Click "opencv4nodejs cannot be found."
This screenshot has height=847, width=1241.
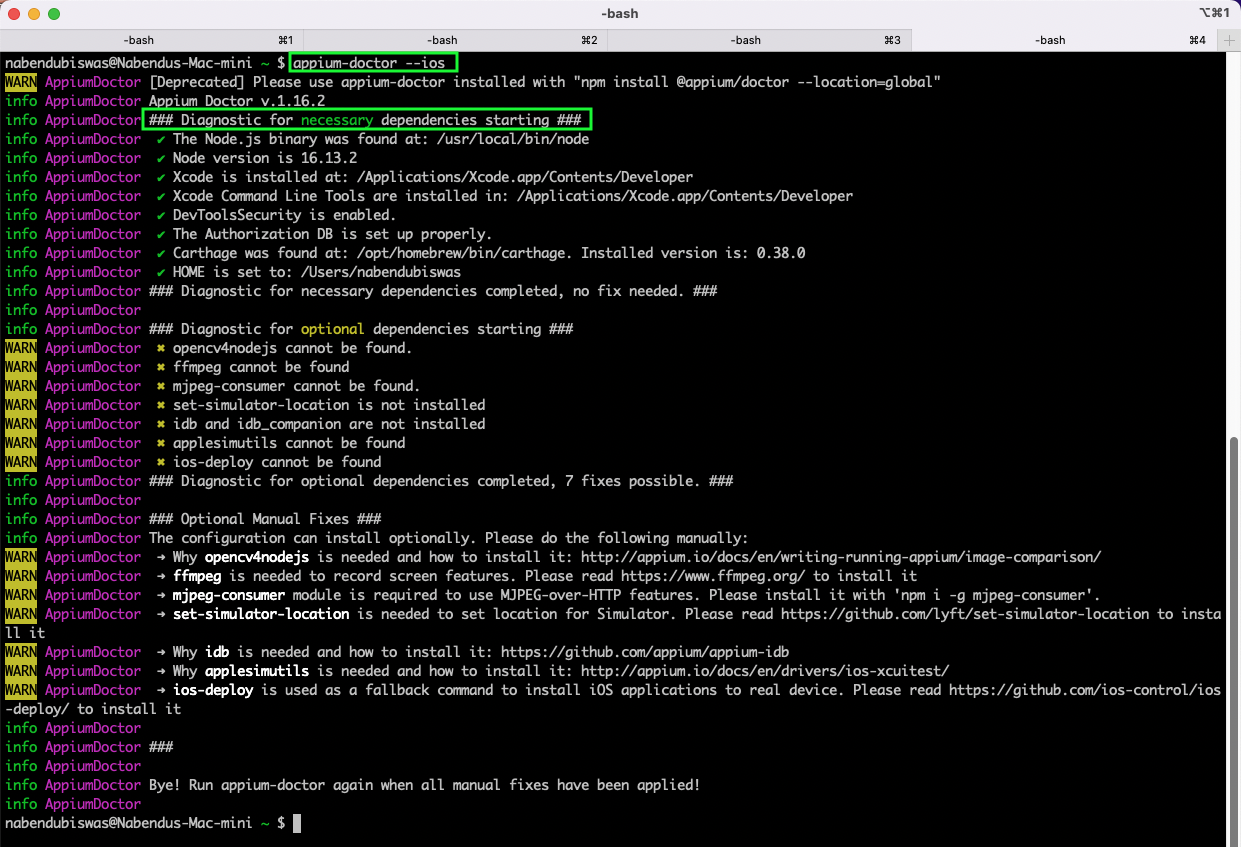click(x=293, y=348)
